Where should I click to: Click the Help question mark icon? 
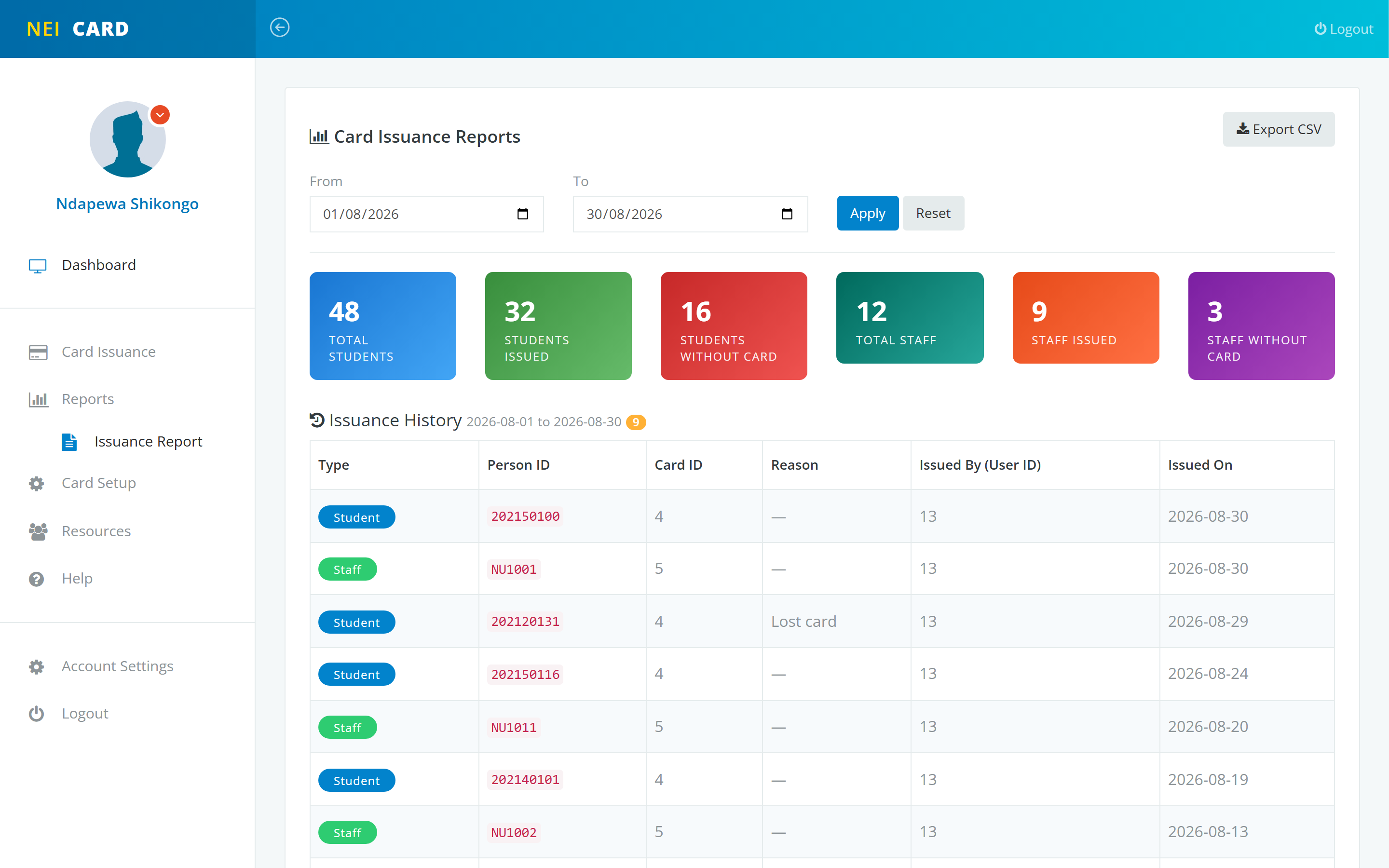(x=37, y=579)
